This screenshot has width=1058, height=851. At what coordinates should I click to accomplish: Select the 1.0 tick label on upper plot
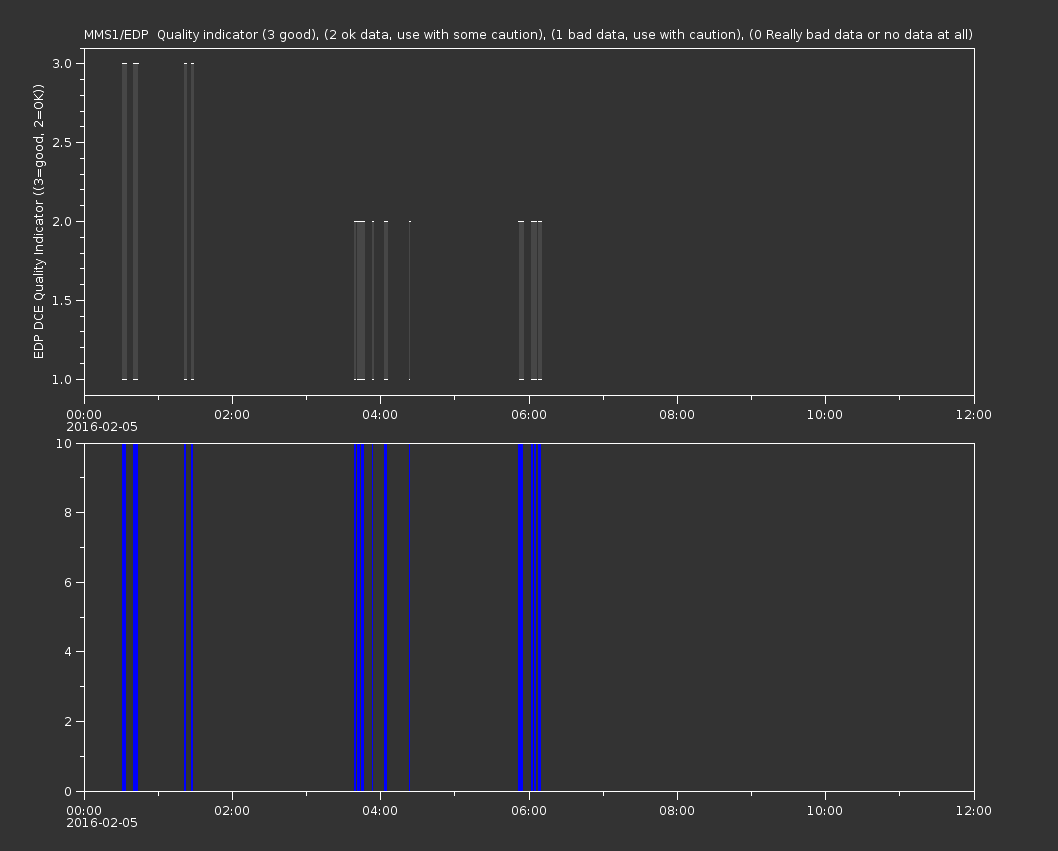(62, 379)
